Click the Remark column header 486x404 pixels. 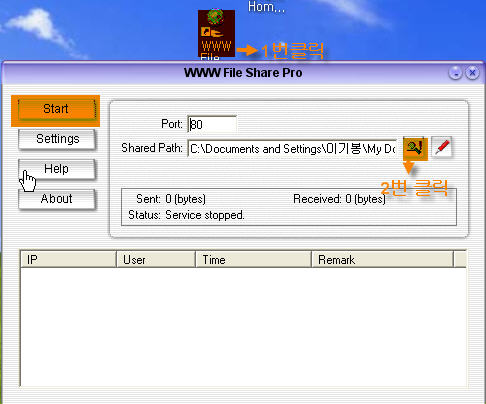click(x=382, y=259)
